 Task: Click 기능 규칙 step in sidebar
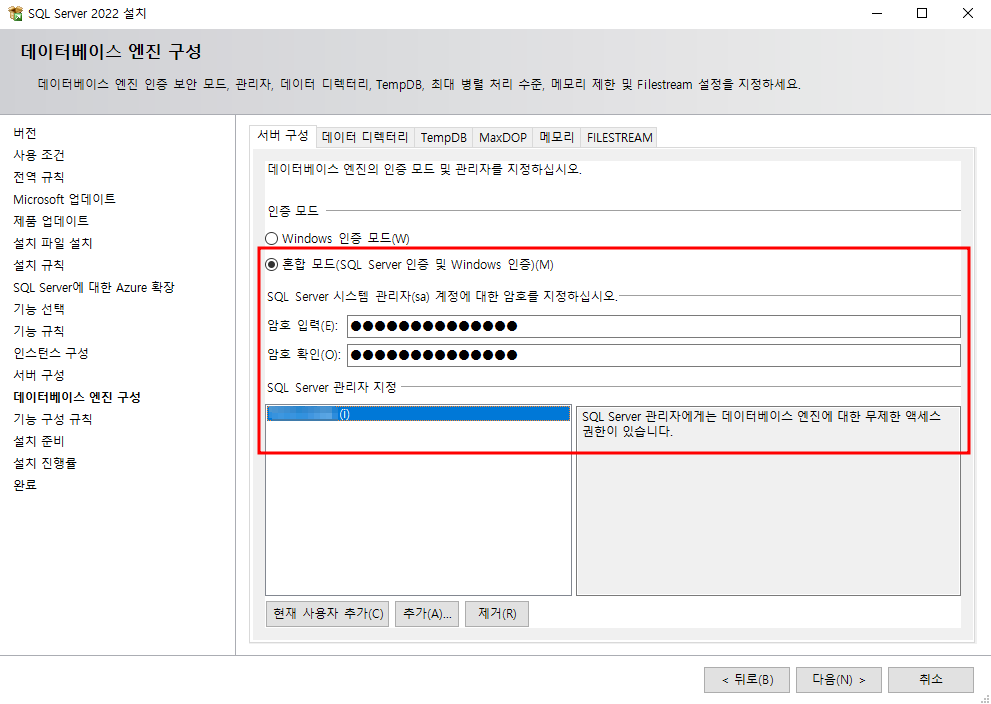39,331
